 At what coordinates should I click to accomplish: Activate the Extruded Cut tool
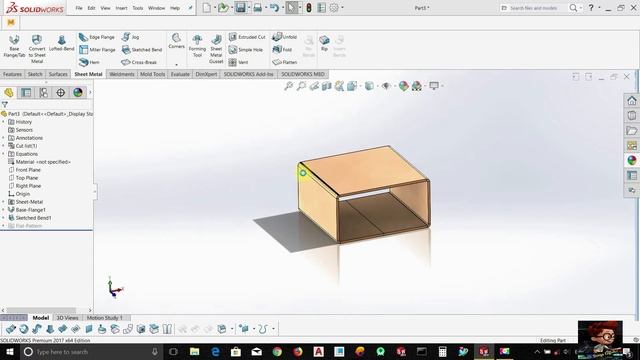click(x=247, y=37)
